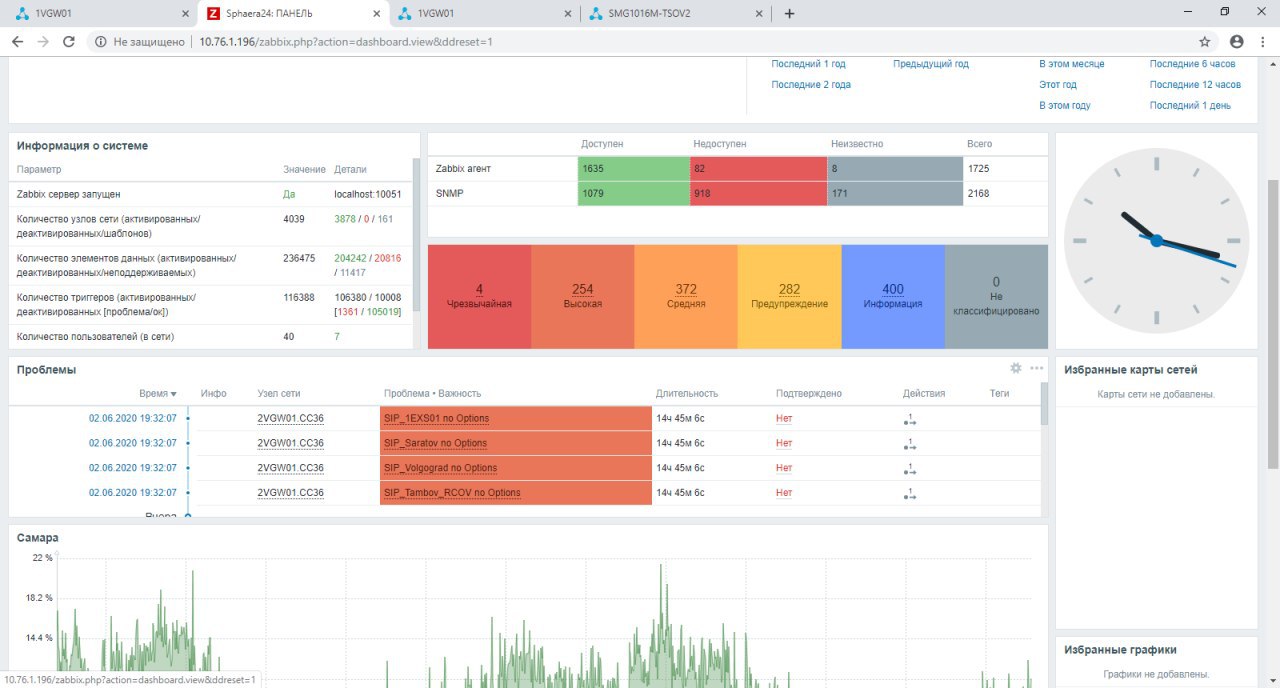Bookmark this page with the star icon

click(1205, 42)
